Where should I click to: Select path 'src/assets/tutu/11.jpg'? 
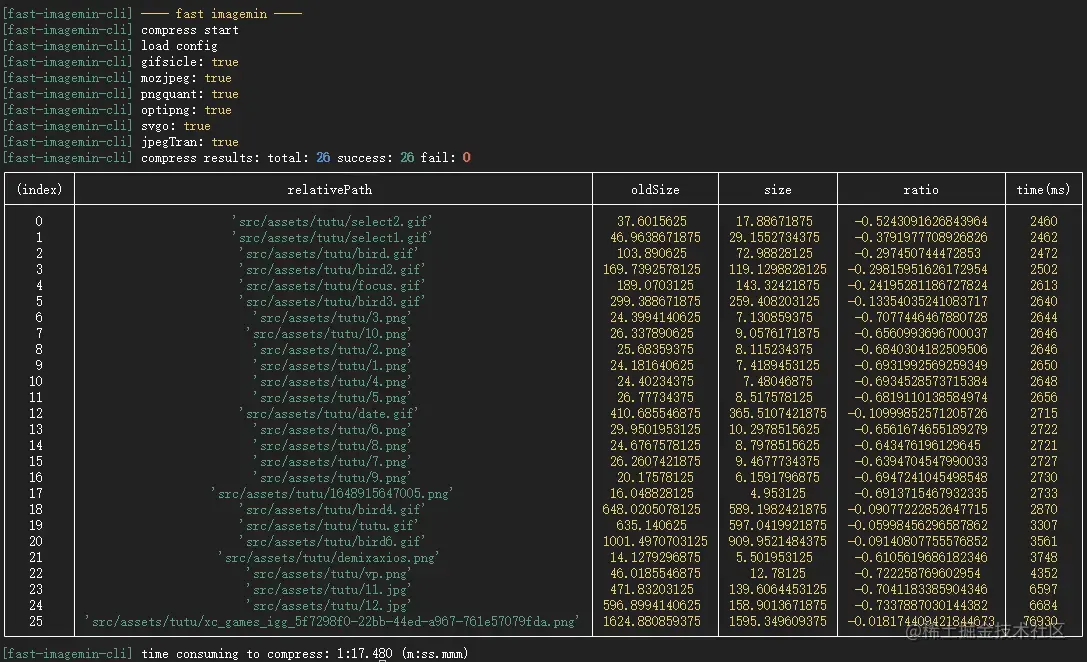[329, 589]
